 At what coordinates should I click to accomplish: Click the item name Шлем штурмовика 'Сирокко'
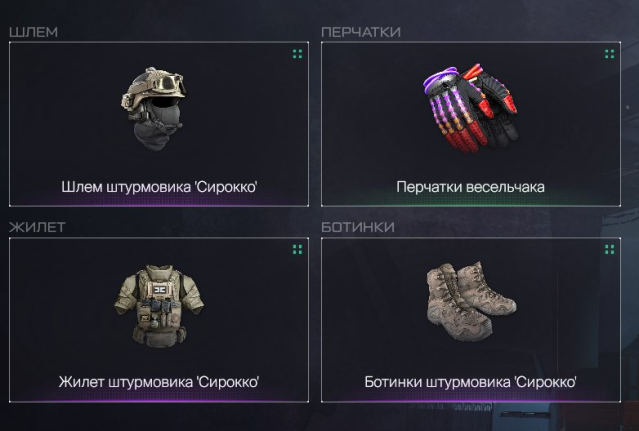(159, 187)
